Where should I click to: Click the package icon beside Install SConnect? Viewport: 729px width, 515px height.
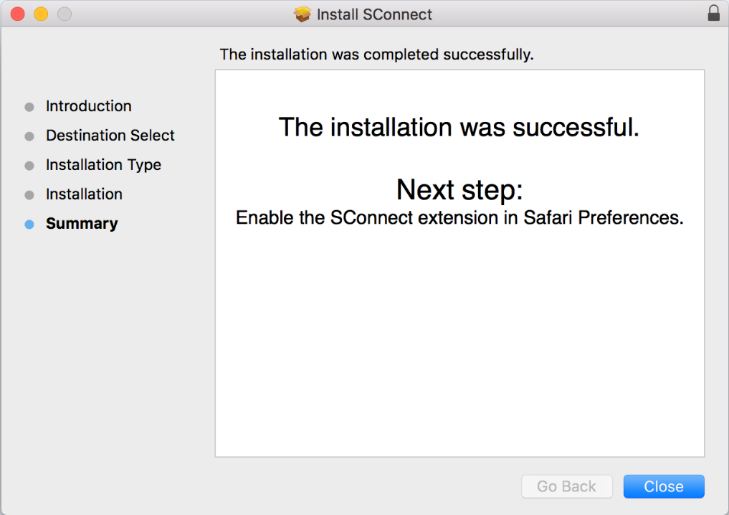(302, 14)
